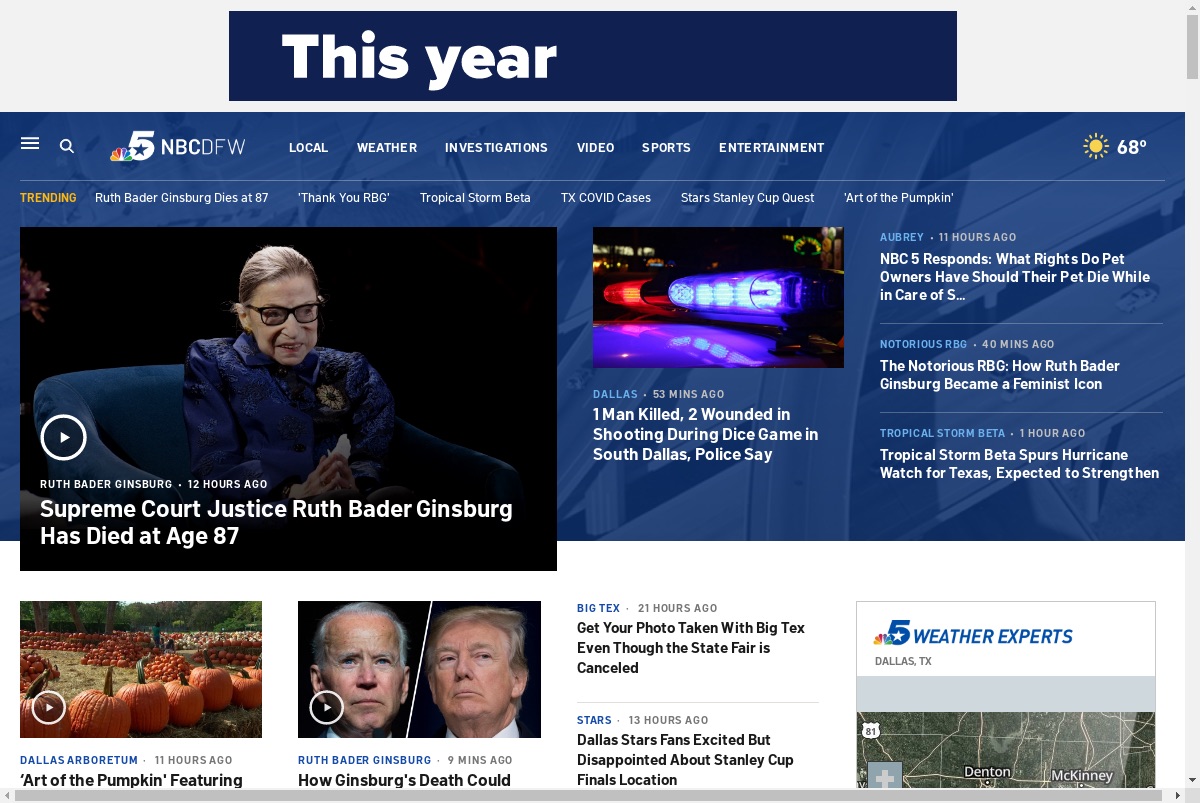Screen dimensions: 1200x803
Task: Open trending 'Art of the Pumpkin' link
Action: tap(898, 197)
